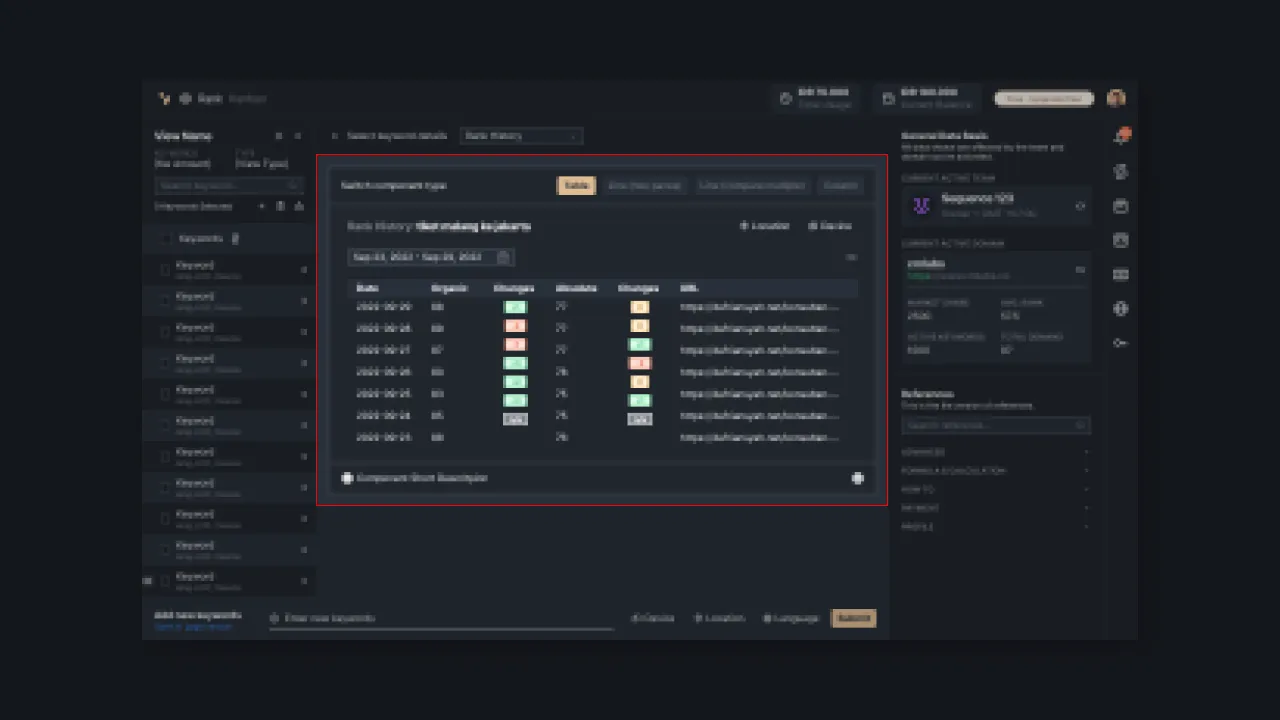Open the user avatar menu

point(1116,98)
